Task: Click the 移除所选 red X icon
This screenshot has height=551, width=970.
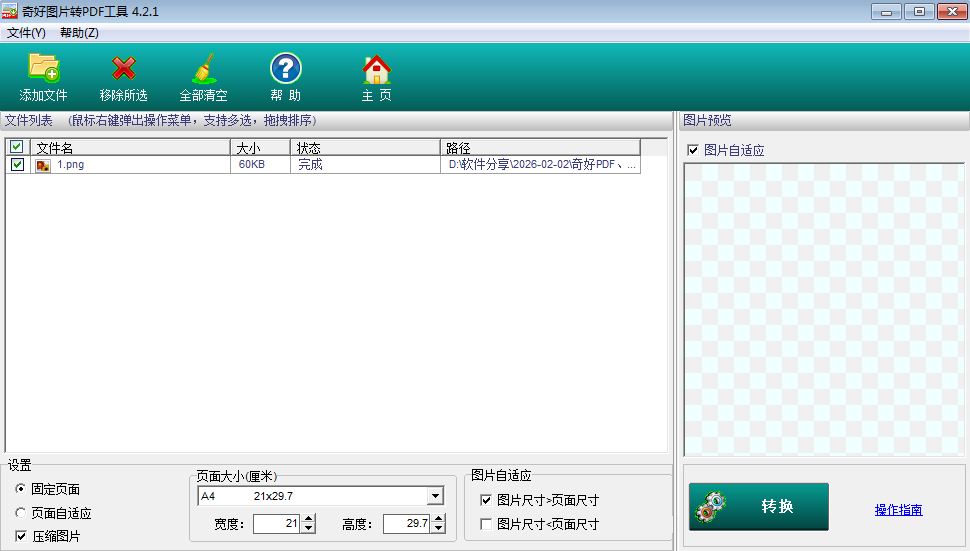Action: pyautogui.click(x=123, y=68)
